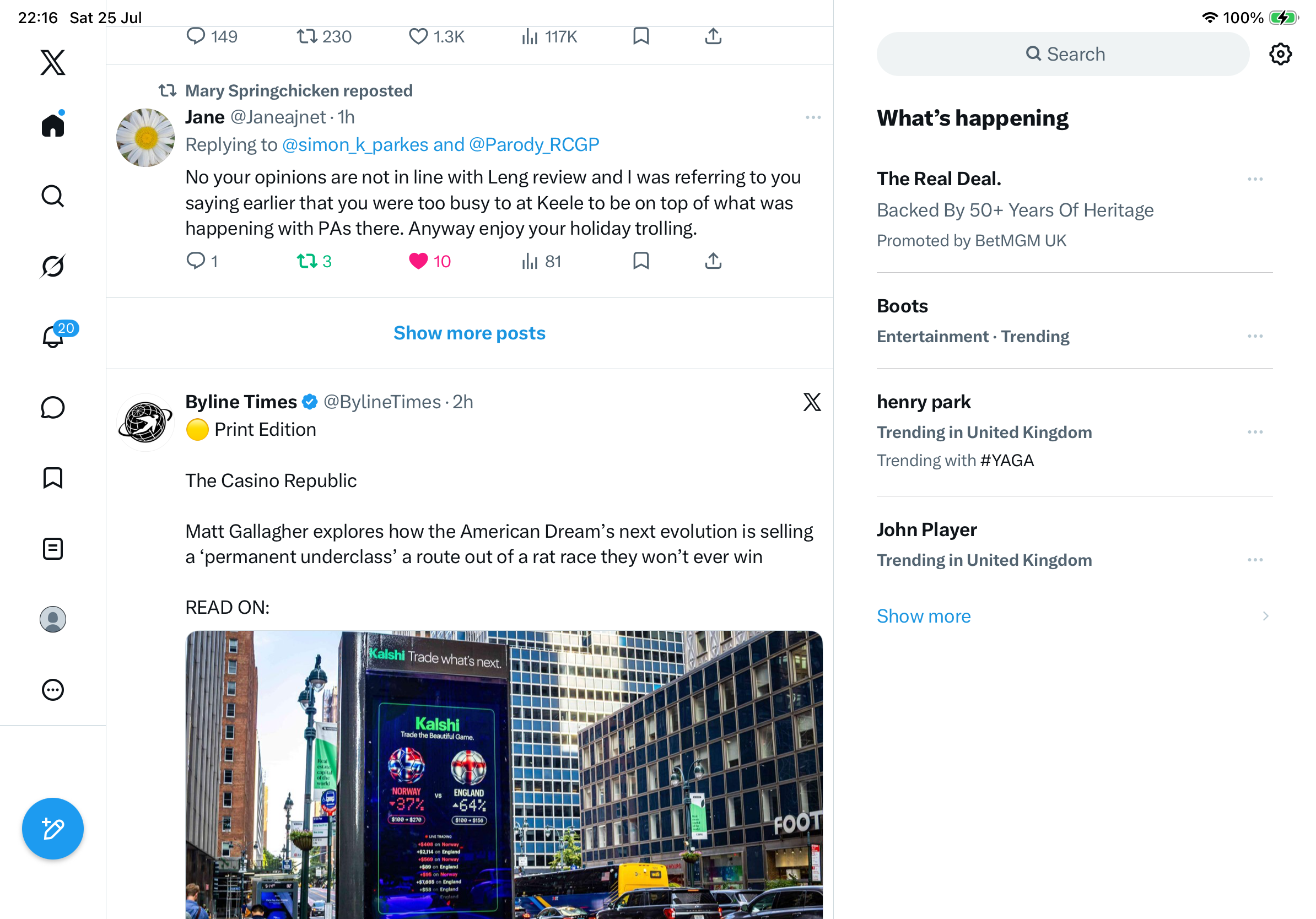This screenshot has height=919, width=1316.
Task: Open trends settings gear icon
Action: tap(1280, 54)
